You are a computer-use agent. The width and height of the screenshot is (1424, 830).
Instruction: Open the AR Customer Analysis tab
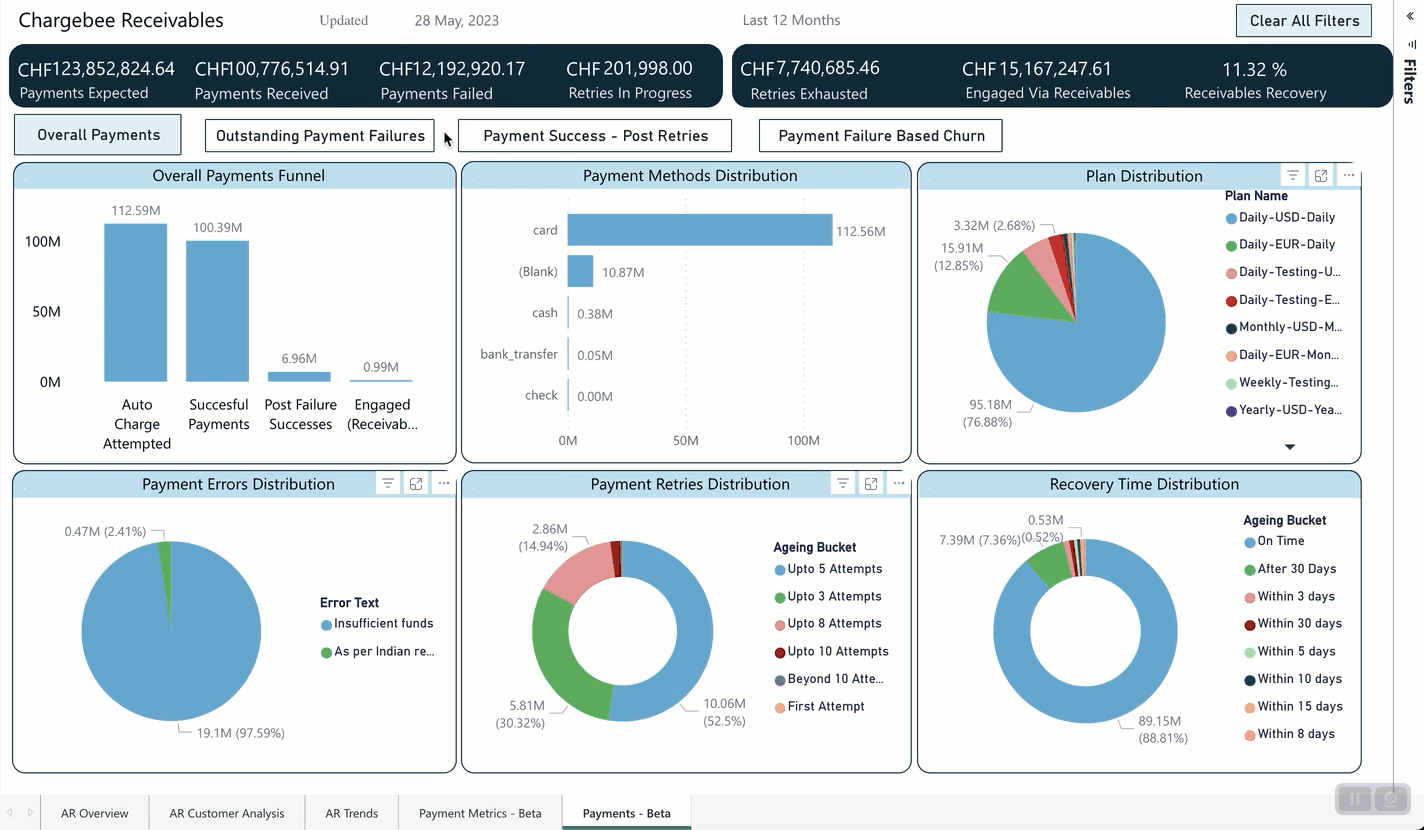tap(227, 813)
